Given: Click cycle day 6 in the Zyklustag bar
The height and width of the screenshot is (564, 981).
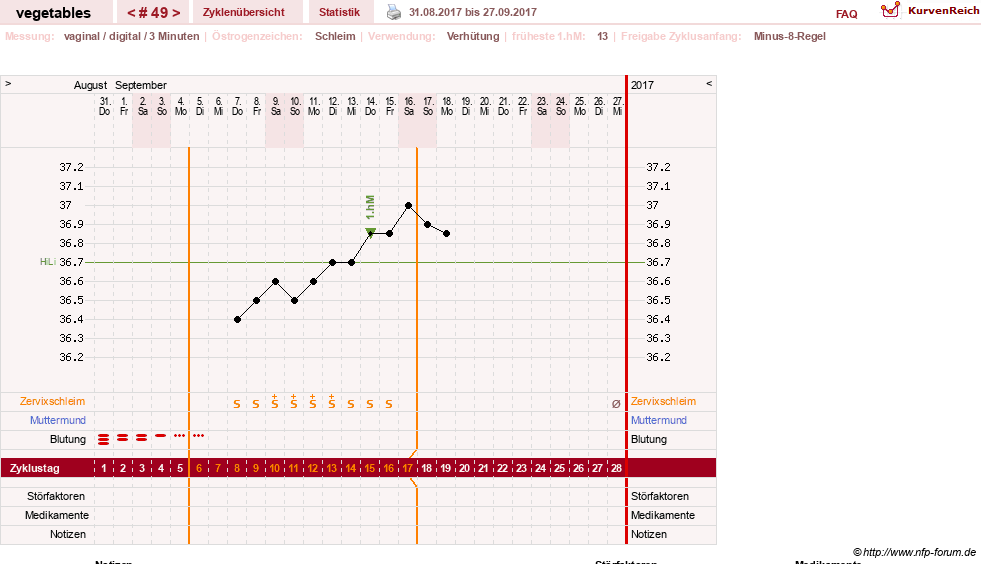Looking at the screenshot, I should pos(199,468).
